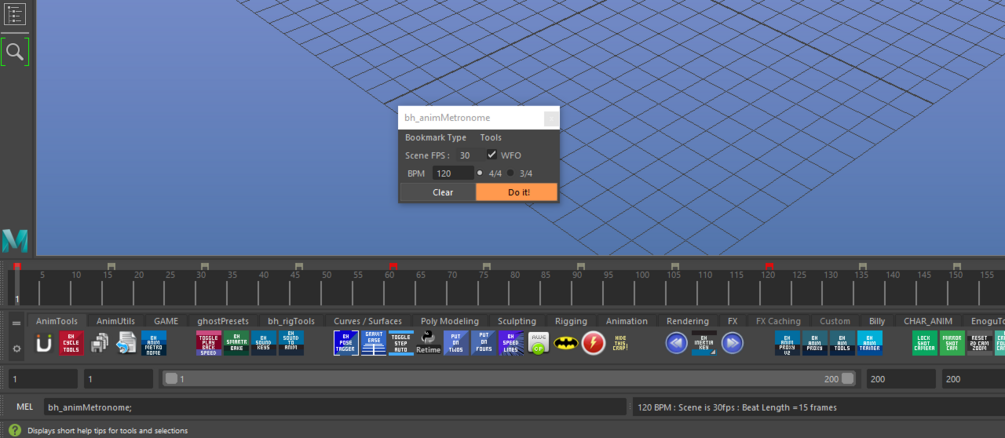Click the help line checkmark icon
Image resolution: width=1005 pixels, height=438 pixels.
pyautogui.click(x=14, y=430)
